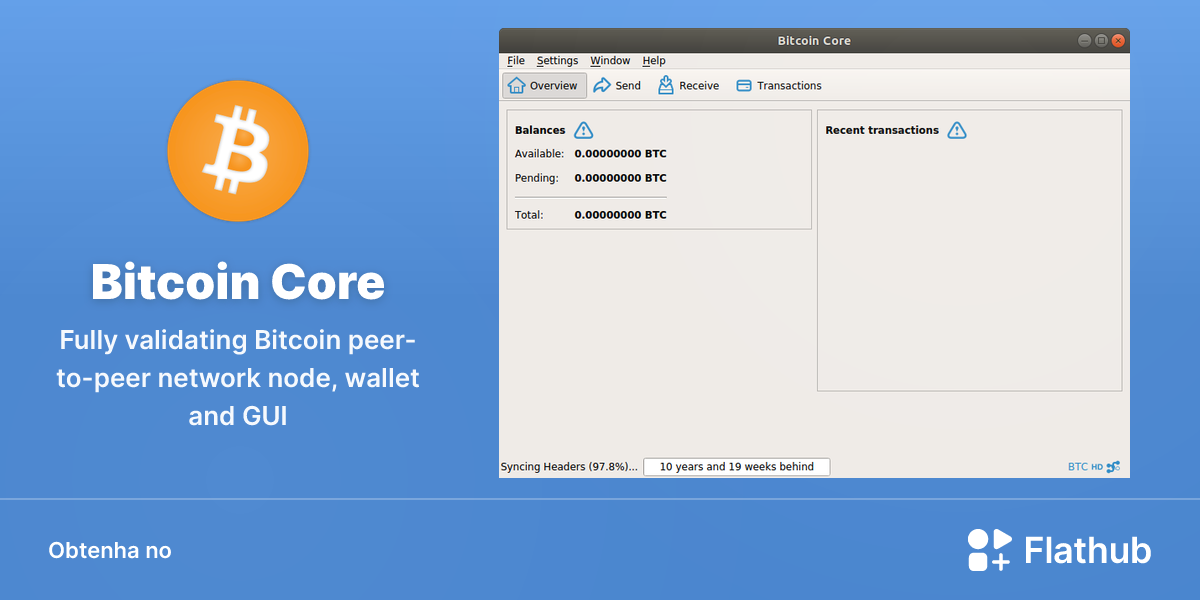
Task: Click the Pending balance value
Action: tap(620, 178)
